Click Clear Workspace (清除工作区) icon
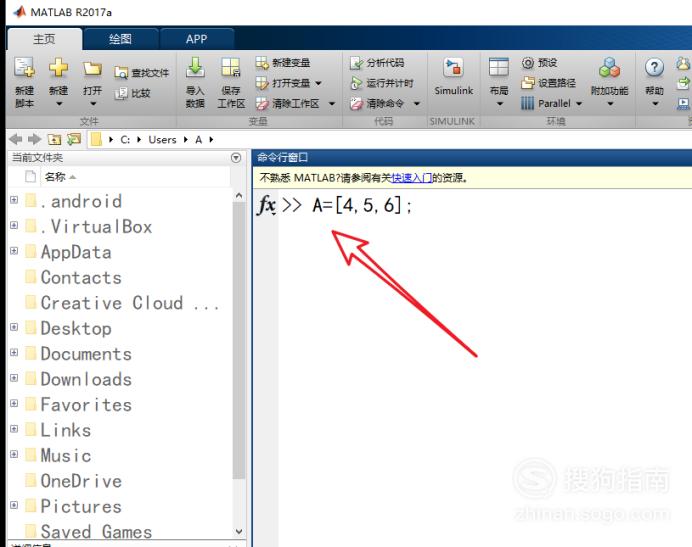Viewport: 692px width, 547px height. coord(262,104)
